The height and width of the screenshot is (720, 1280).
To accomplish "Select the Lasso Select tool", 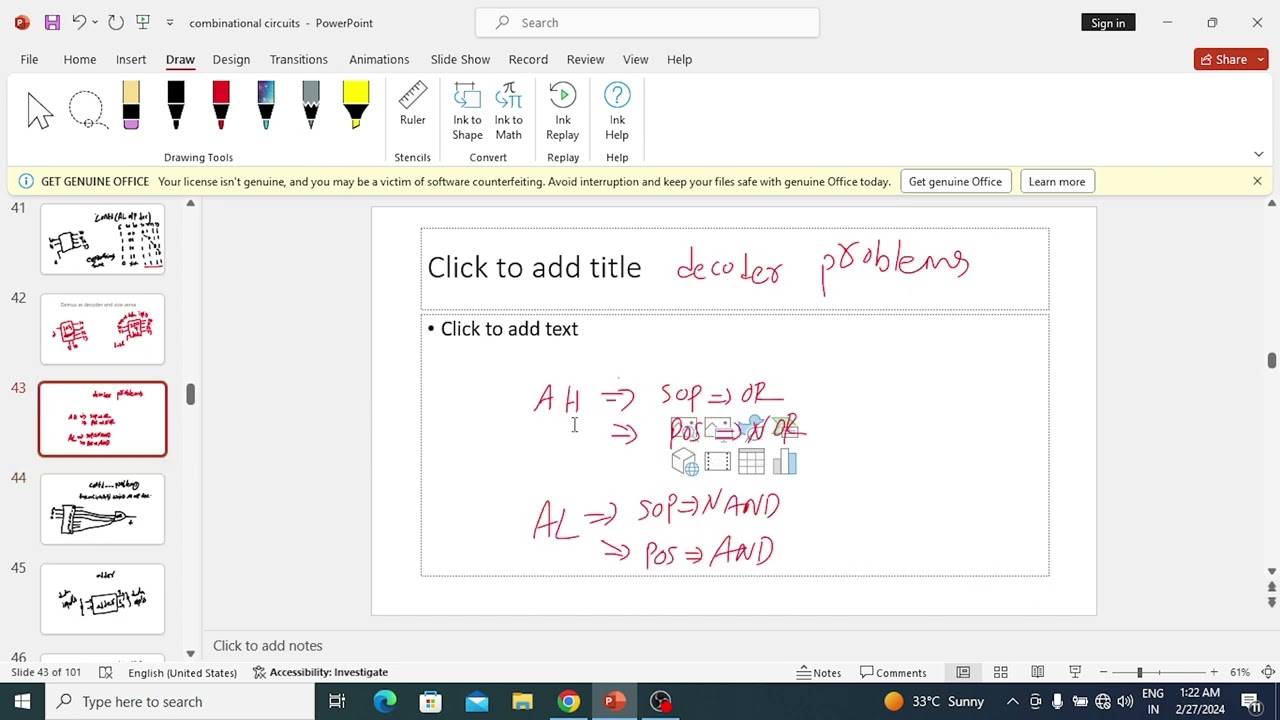I will 87,110.
